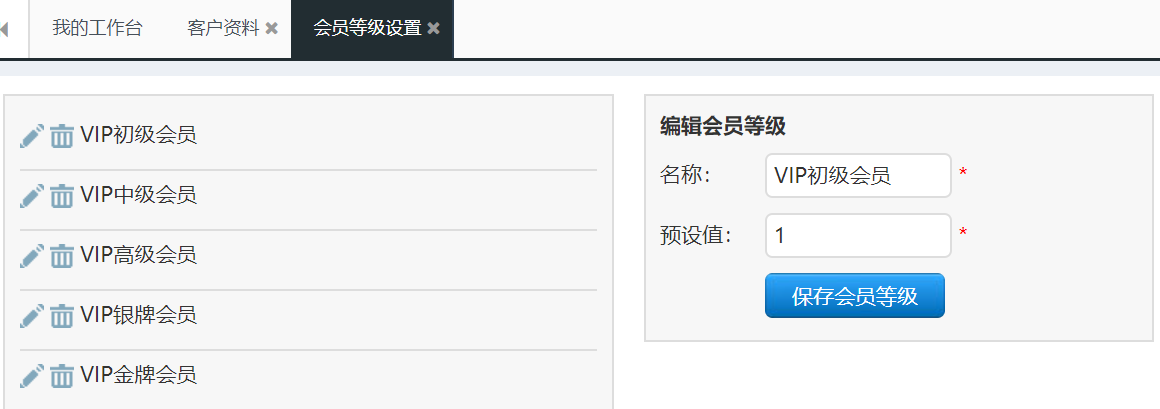1160x409 pixels.
Task: Click 保存会员等级 button
Action: (x=854, y=296)
